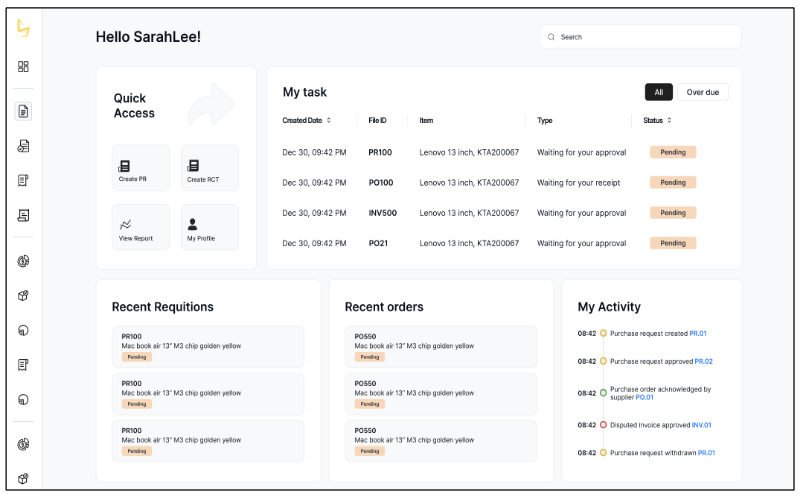The height and width of the screenshot is (499, 801).
Task: Click the My Activity heading
Action: tap(609, 306)
